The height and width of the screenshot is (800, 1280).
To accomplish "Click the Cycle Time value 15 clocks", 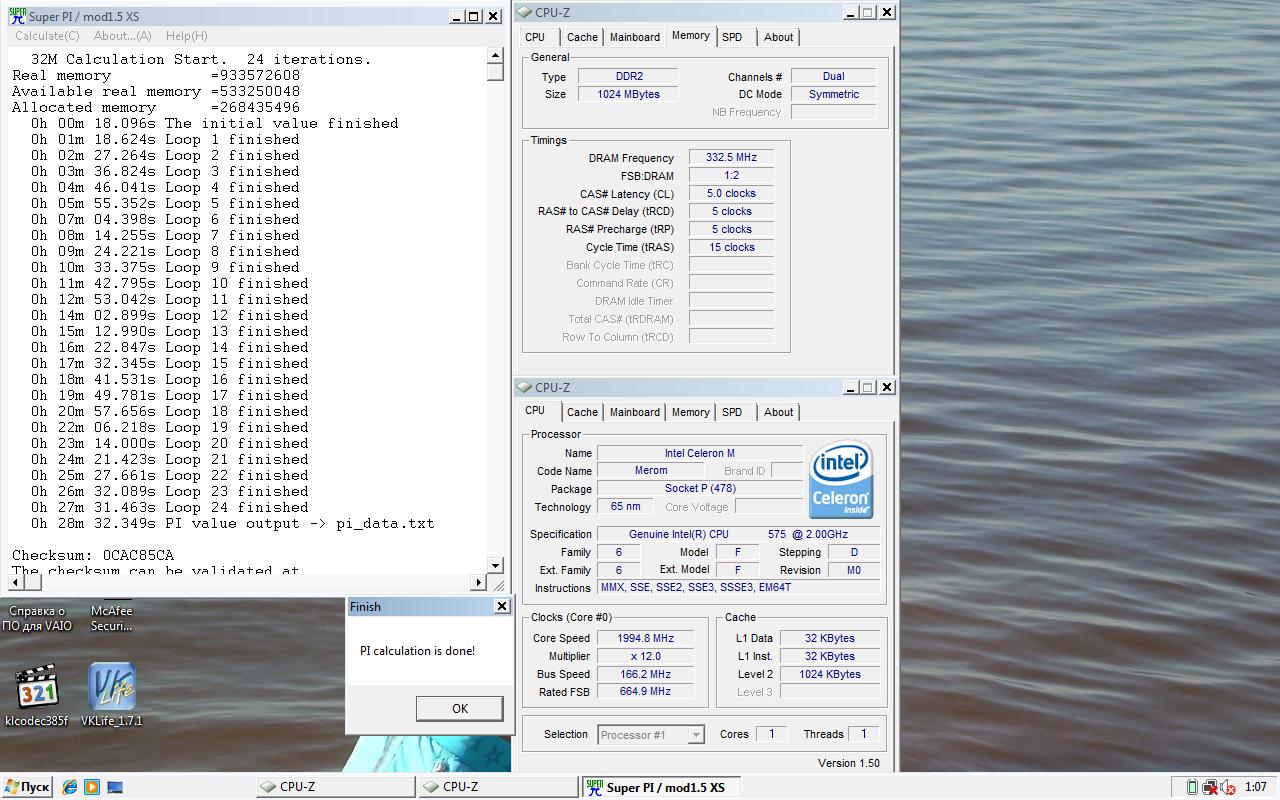I will pos(731,248).
